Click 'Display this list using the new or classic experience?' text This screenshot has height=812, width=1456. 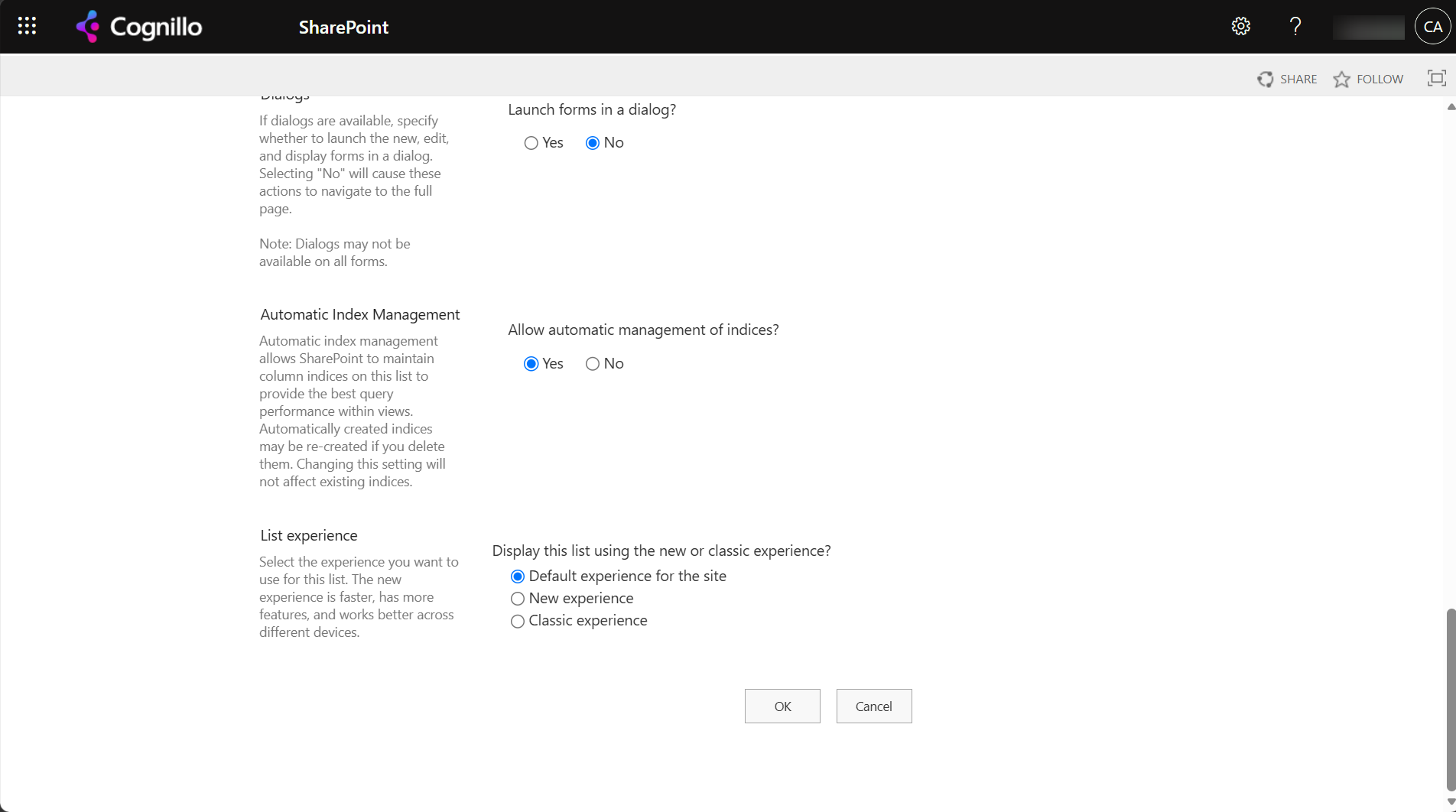(661, 551)
